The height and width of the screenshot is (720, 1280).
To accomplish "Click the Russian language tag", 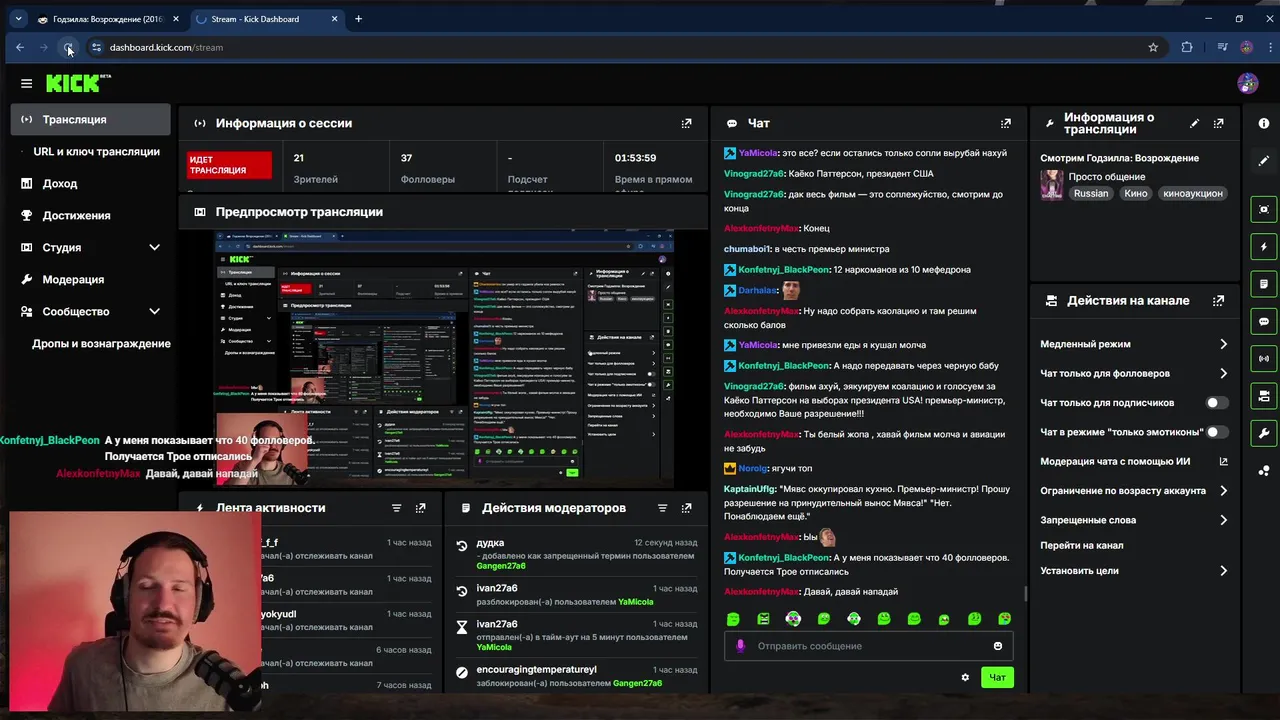I will click(x=1091, y=193).
